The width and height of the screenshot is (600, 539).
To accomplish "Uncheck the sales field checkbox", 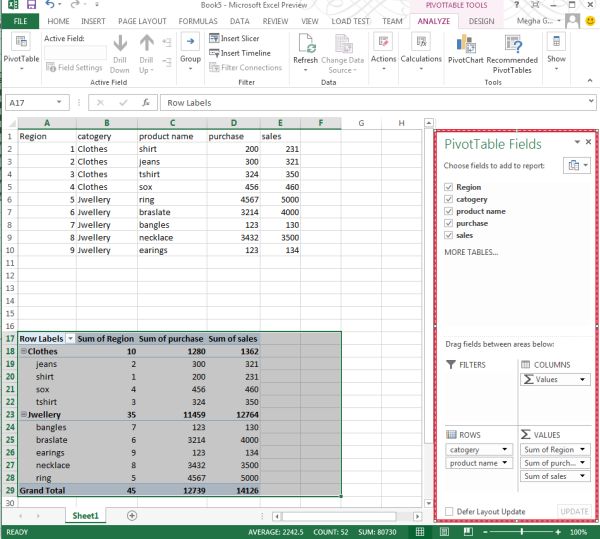I will pyautogui.click(x=448, y=235).
